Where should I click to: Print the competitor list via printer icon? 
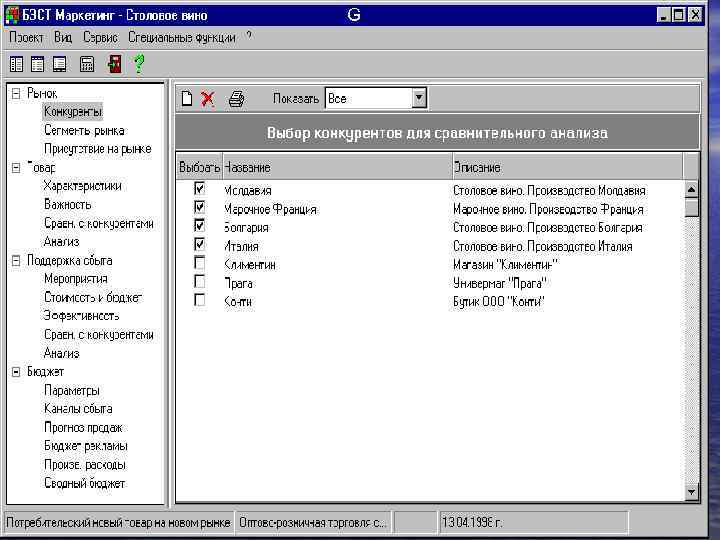(236, 99)
